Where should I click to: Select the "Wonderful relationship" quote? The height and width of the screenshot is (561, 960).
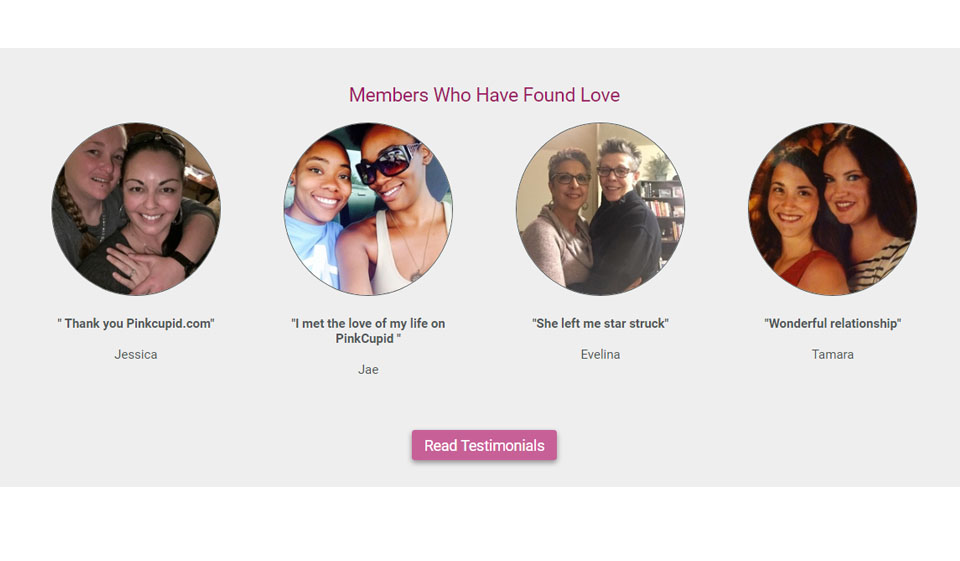coord(832,324)
